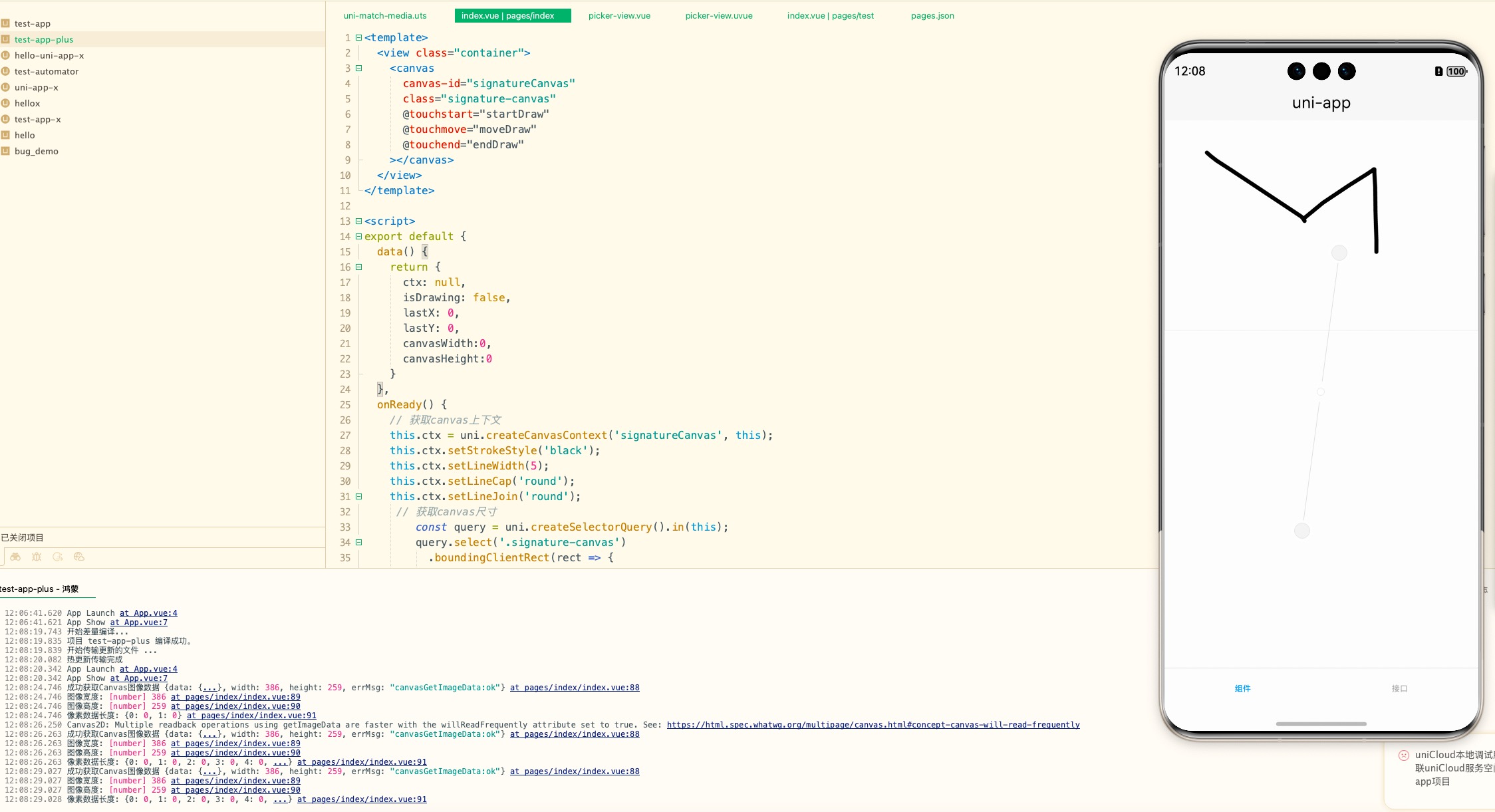This screenshot has width=1495, height=812.
Task: Click the uni-app-x project icon
Action: pos(5,87)
